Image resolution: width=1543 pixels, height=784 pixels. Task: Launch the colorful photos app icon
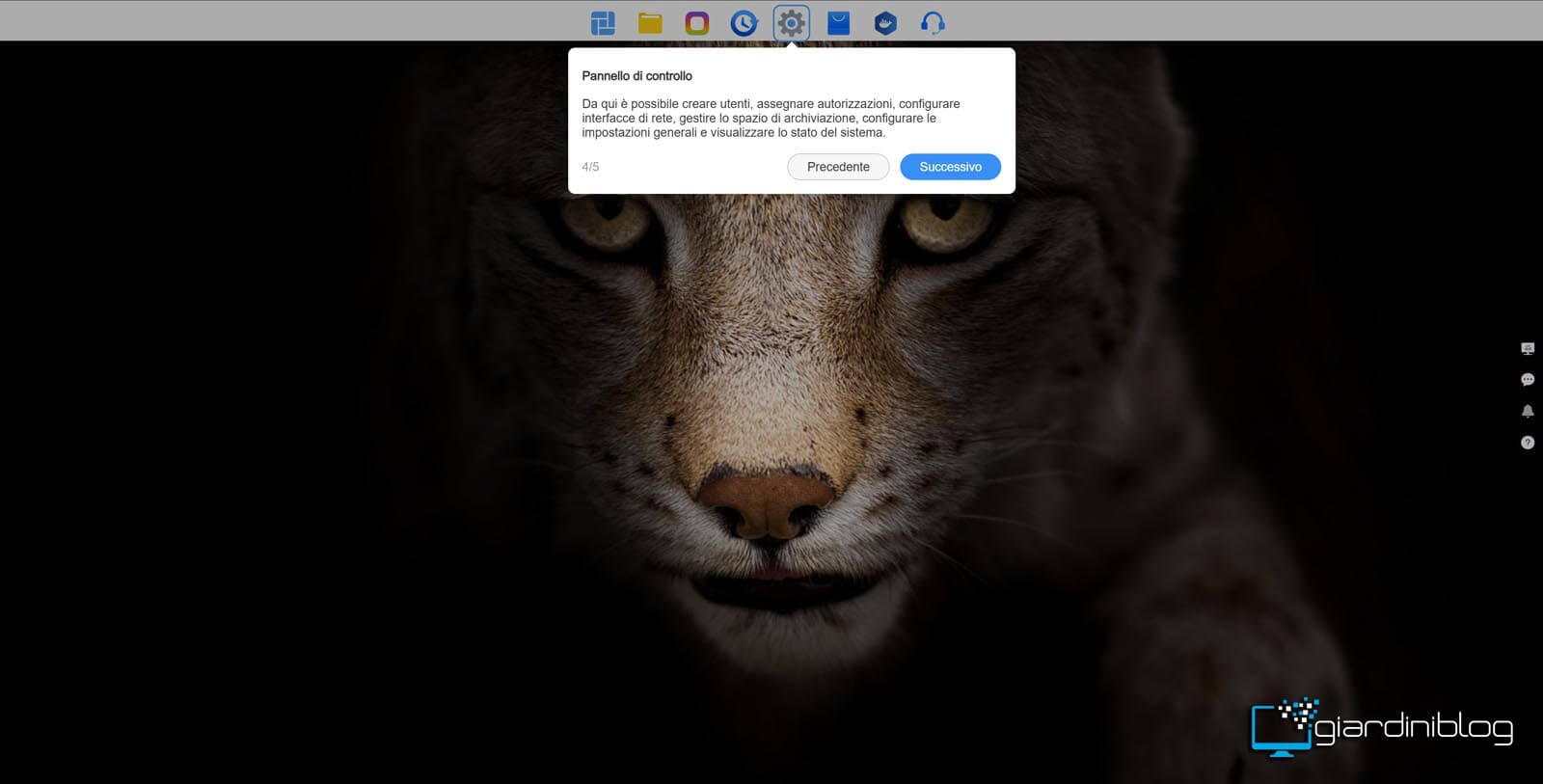pos(697,22)
